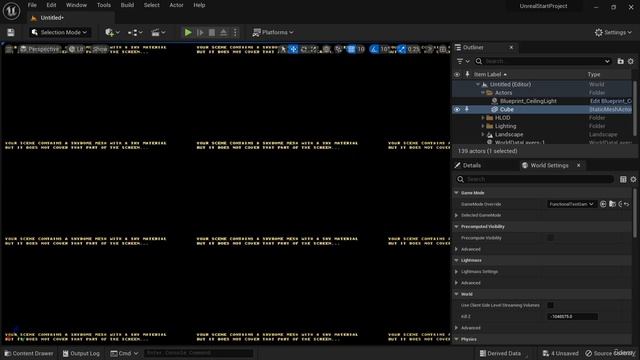
Task: Collapse the Untitled (Editor) world row
Action: [x=478, y=84]
